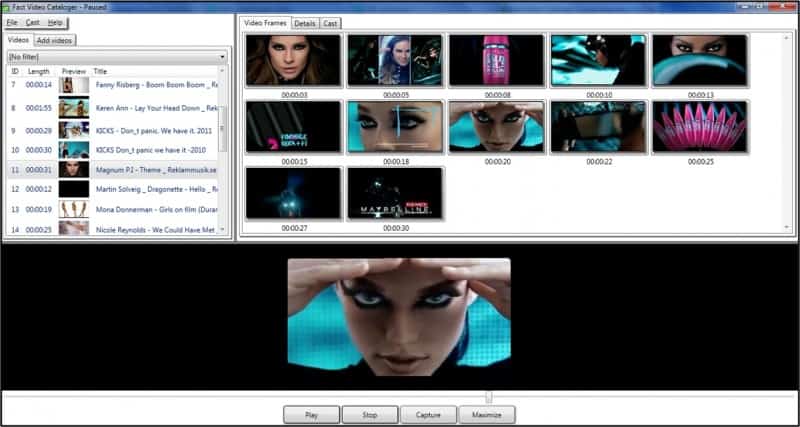The height and width of the screenshot is (427, 800).
Task: Open the Help menu
Action: click(55, 22)
